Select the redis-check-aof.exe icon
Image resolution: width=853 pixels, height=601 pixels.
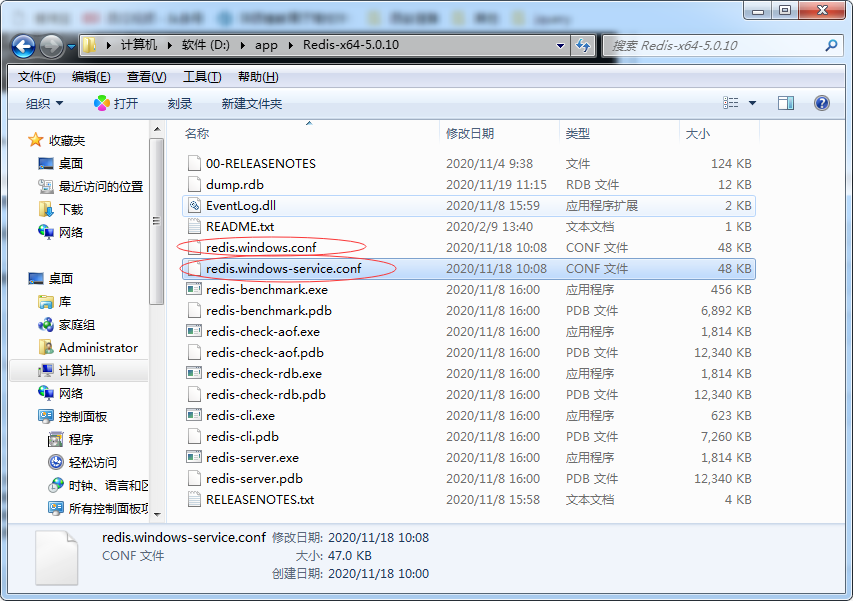(194, 331)
